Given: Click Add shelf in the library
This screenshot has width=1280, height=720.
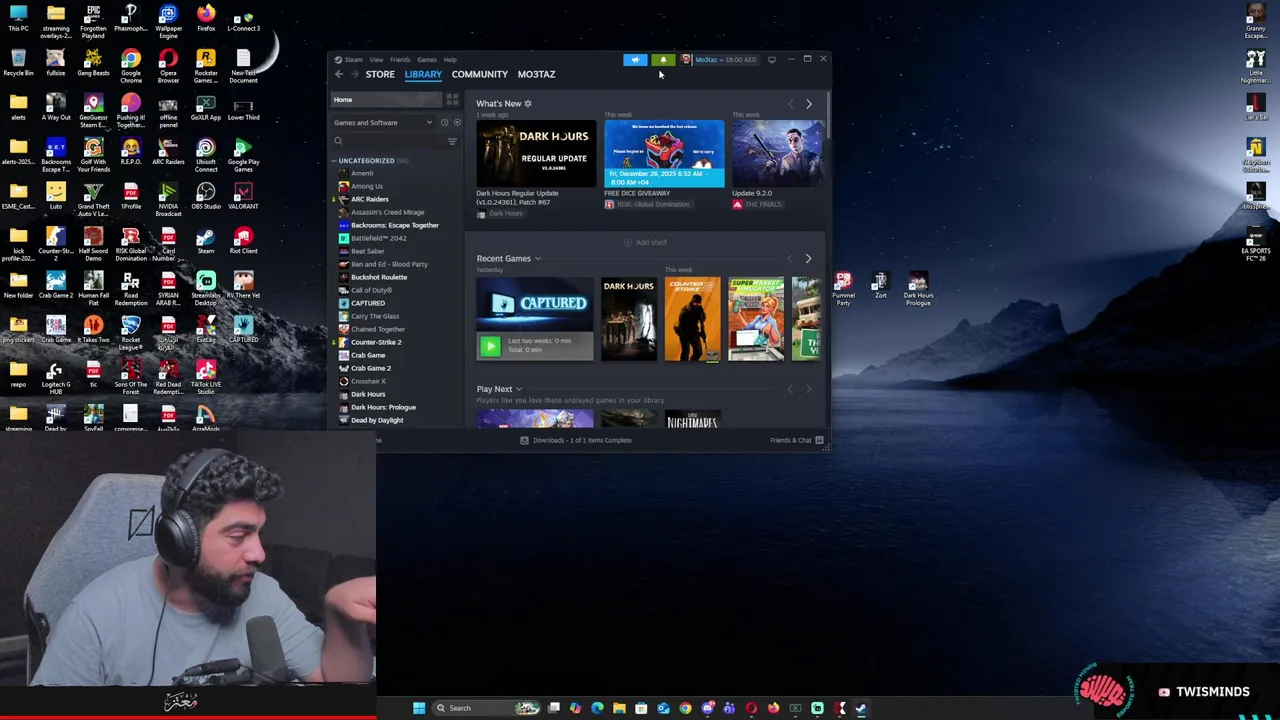Looking at the screenshot, I should pyautogui.click(x=645, y=242).
